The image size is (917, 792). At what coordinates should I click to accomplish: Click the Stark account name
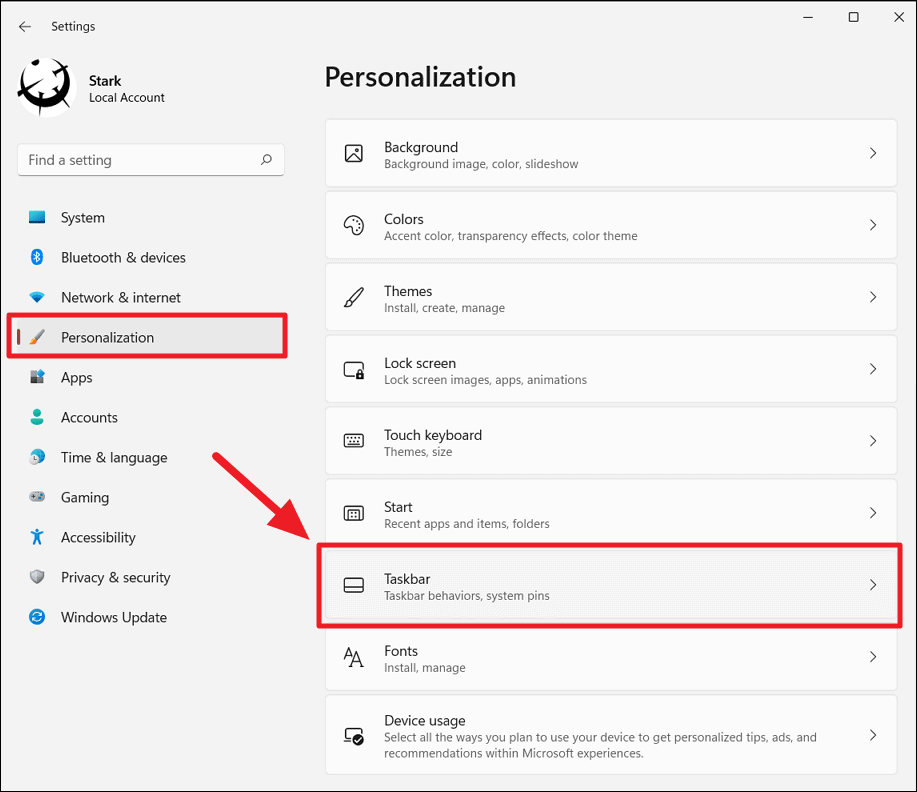(x=105, y=81)
